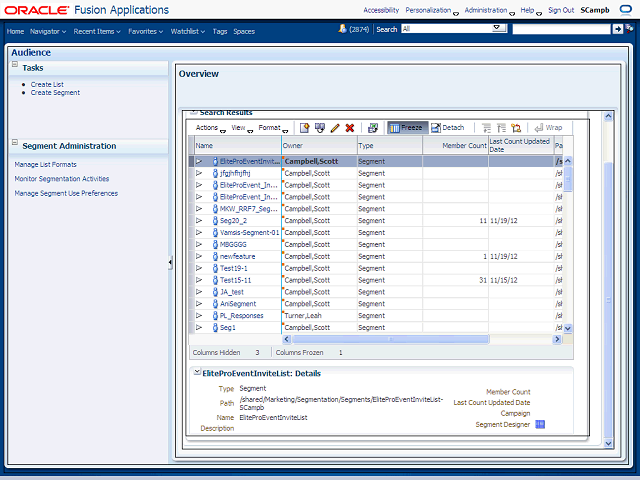Click the horizontal scrollbar right arrow
The height and width of the screenshot is (480, 640).
click(x=557, y=339)
